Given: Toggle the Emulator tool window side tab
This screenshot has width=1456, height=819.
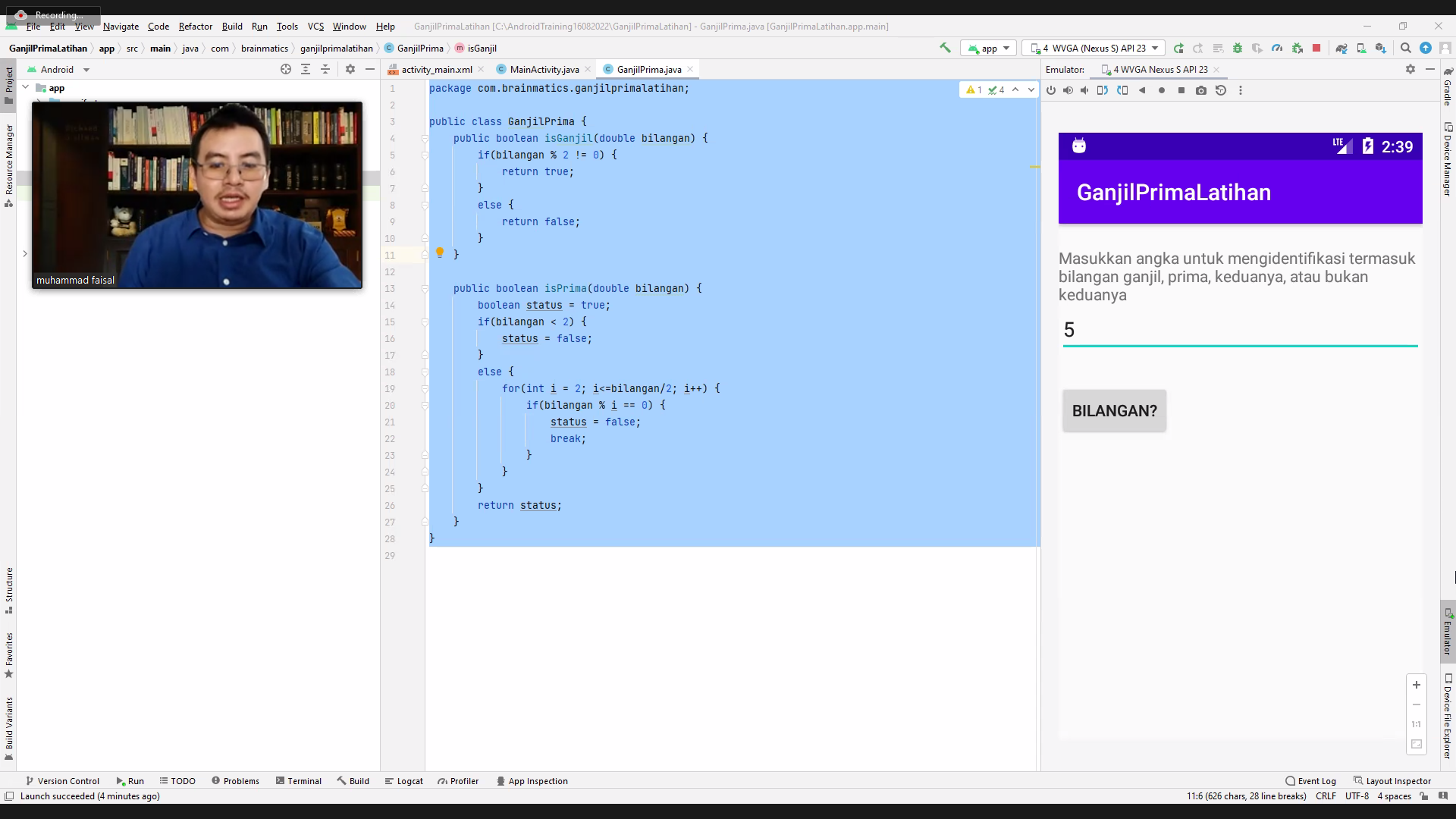Looking at the screenshot, I should point(1447,631).
